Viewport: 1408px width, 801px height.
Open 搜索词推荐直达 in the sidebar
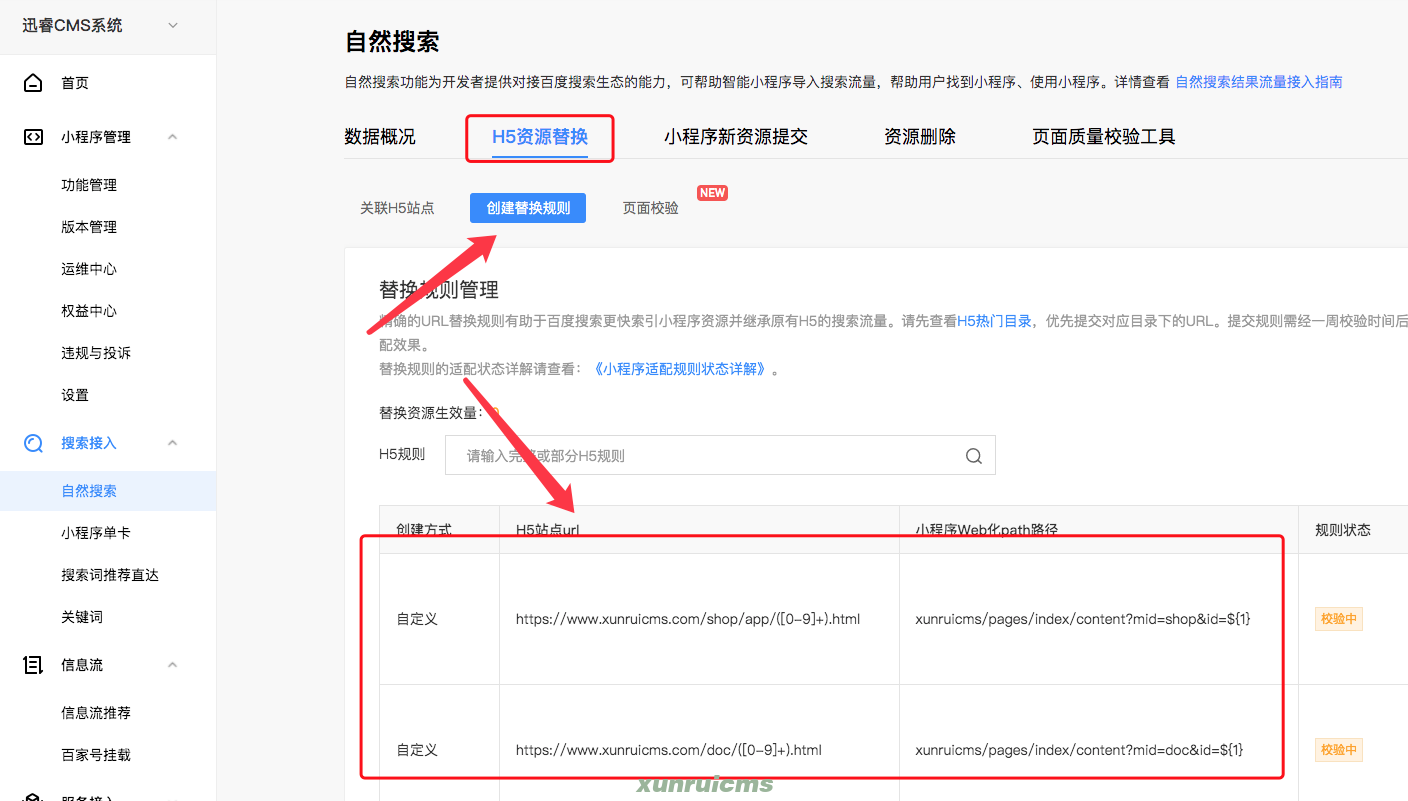(110, 575)
